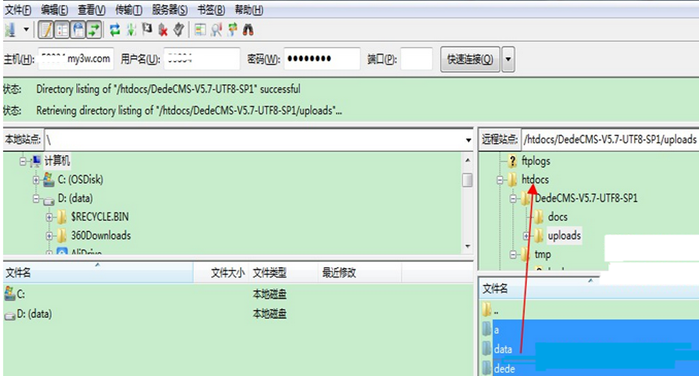699x376 pixels.
Task: Expand the C: (OSDisk) node
Action: (x=36, y=180)
